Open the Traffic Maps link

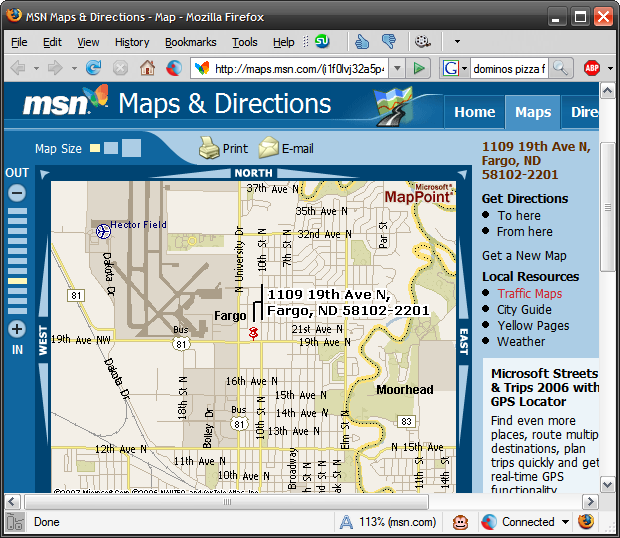[x=529, y=294]
